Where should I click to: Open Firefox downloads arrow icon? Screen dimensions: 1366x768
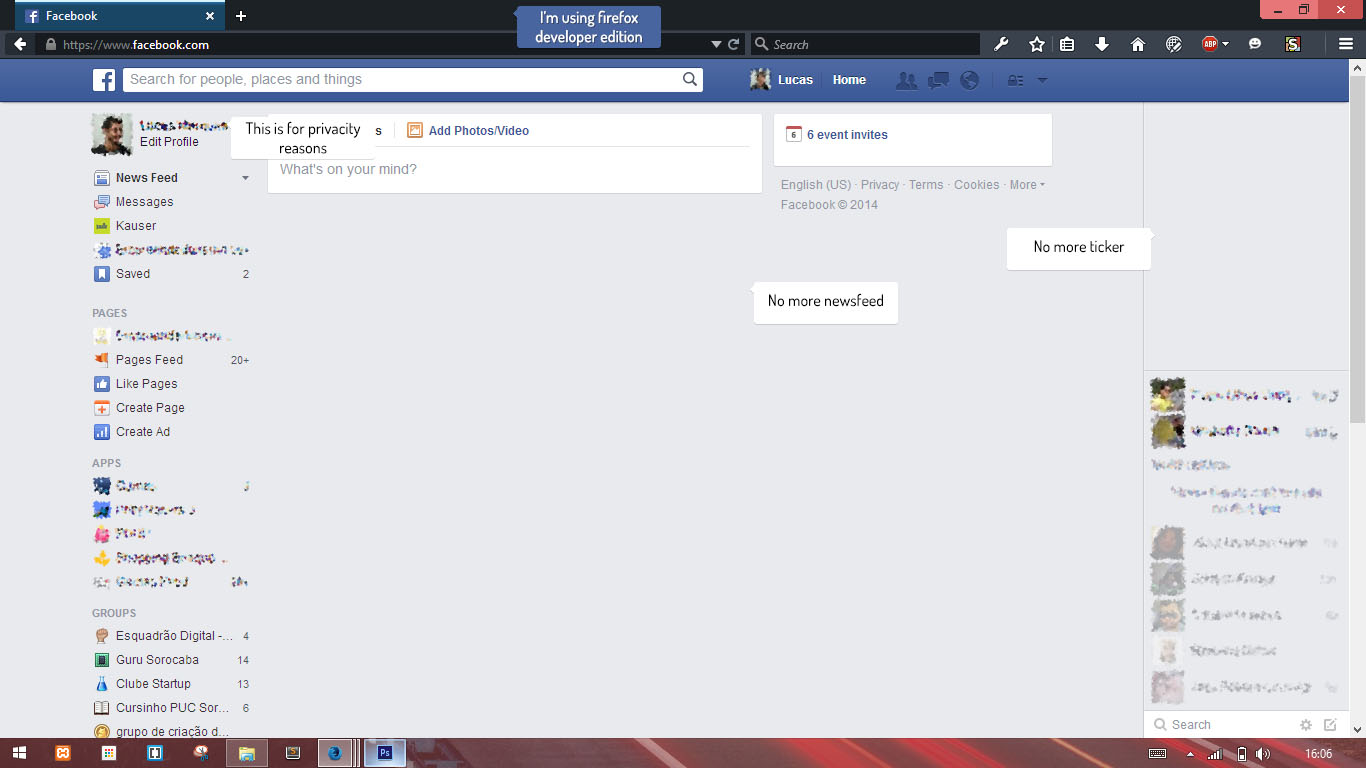[1102, 44]
